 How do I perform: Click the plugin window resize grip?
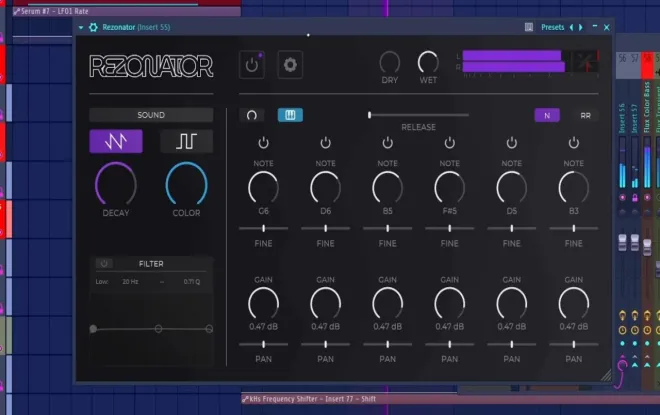(606, 375)
